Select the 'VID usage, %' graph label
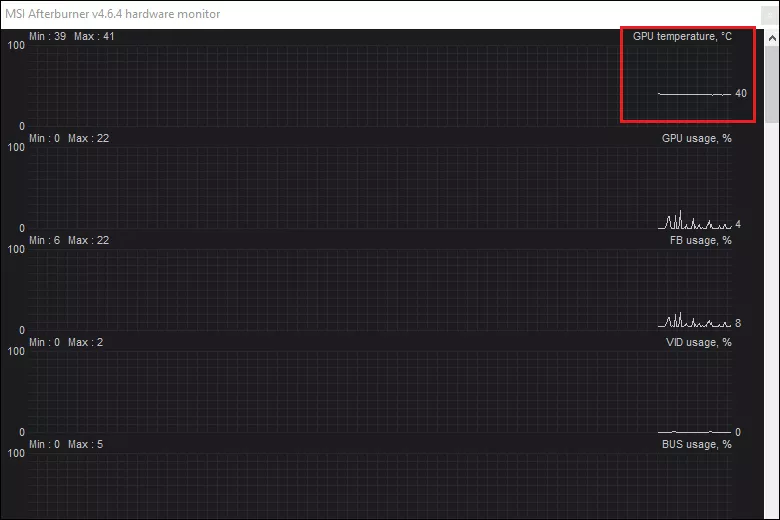 pos(698,342)
